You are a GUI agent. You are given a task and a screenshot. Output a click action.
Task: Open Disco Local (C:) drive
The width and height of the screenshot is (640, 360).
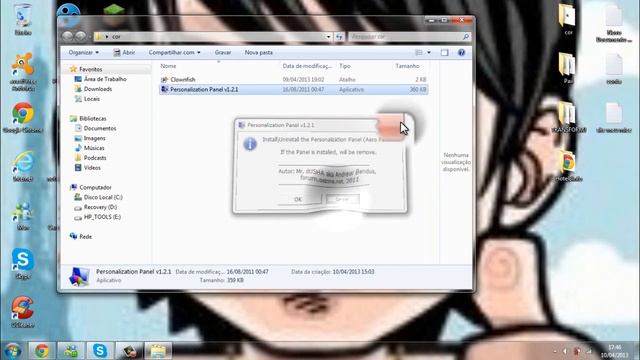pyautogui.click(x=103, y=197)
